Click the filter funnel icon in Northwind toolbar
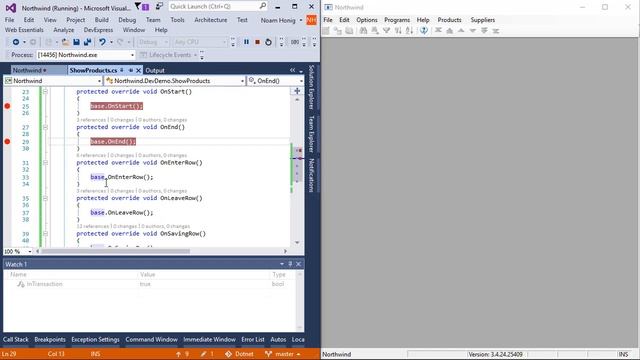The image size is (640, 360). point(386,31)
